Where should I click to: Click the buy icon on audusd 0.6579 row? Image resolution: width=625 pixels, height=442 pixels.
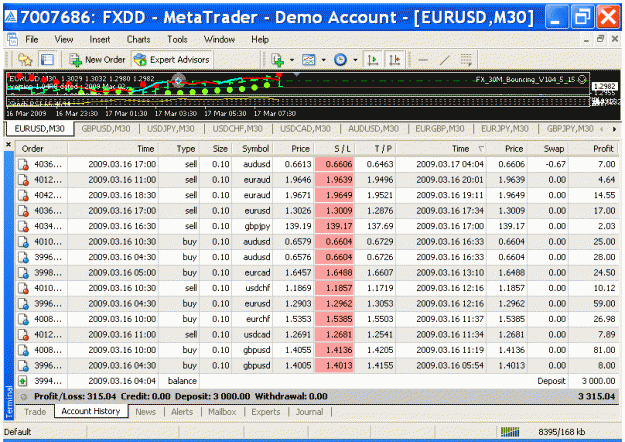click(24, 242)
